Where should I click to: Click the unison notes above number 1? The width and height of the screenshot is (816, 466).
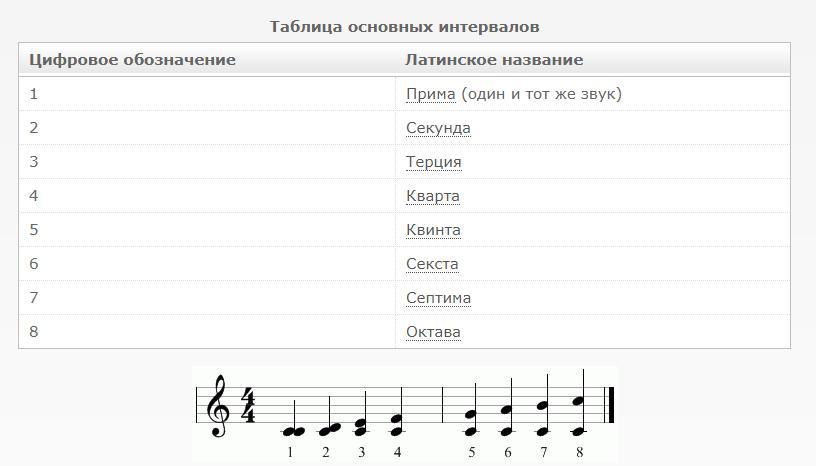click(293, 432)
